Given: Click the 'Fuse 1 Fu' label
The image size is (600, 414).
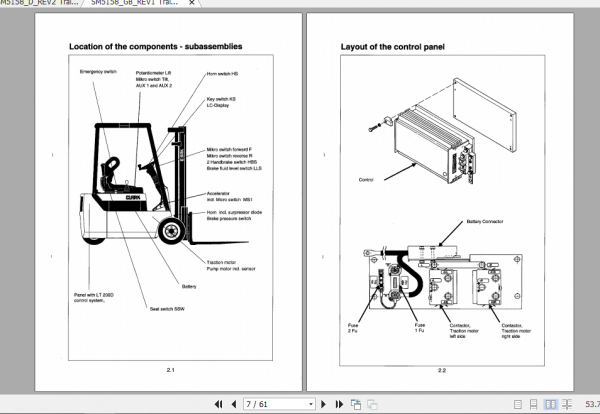Looking at the screenshot, I should (x=420, y=328).
